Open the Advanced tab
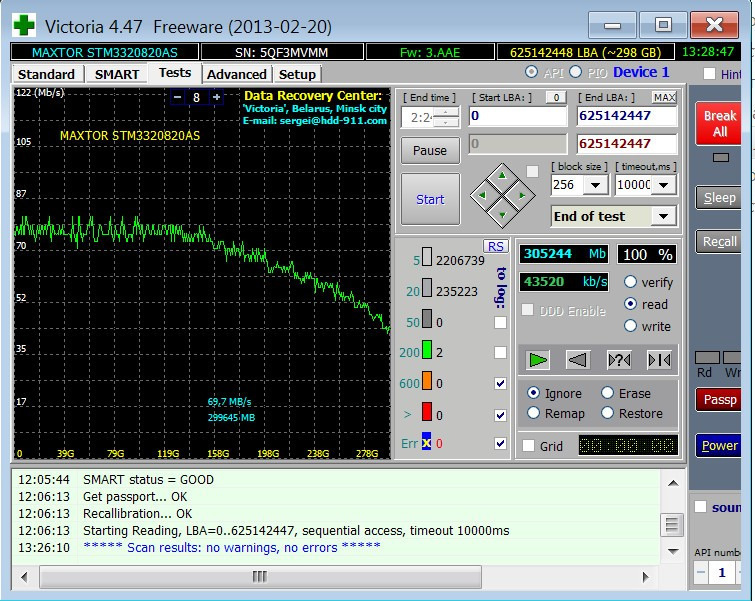 pos(237,74)
